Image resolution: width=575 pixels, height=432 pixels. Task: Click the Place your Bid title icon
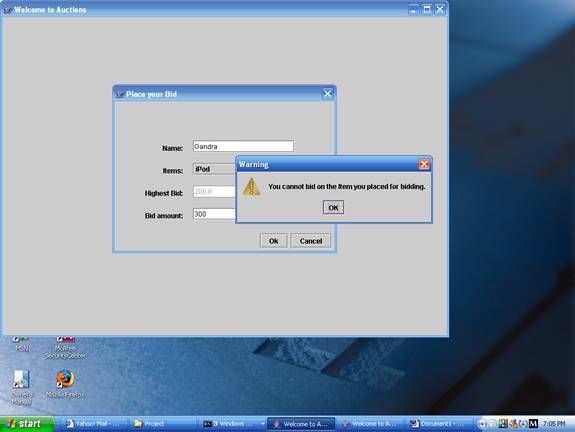(120, 94)
